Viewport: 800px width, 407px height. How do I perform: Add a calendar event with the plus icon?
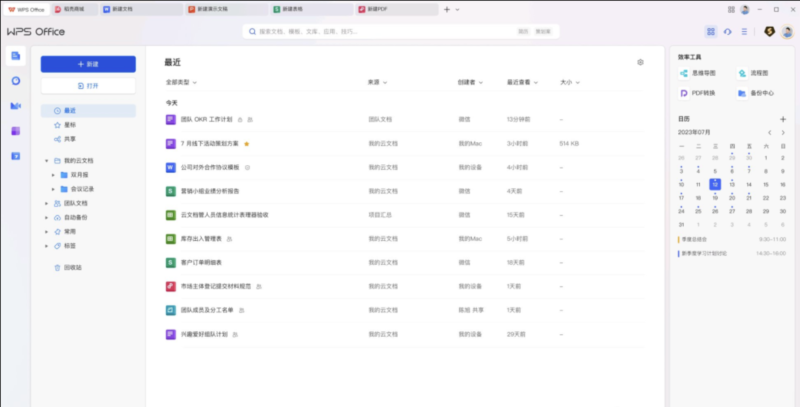coord(783,119)
